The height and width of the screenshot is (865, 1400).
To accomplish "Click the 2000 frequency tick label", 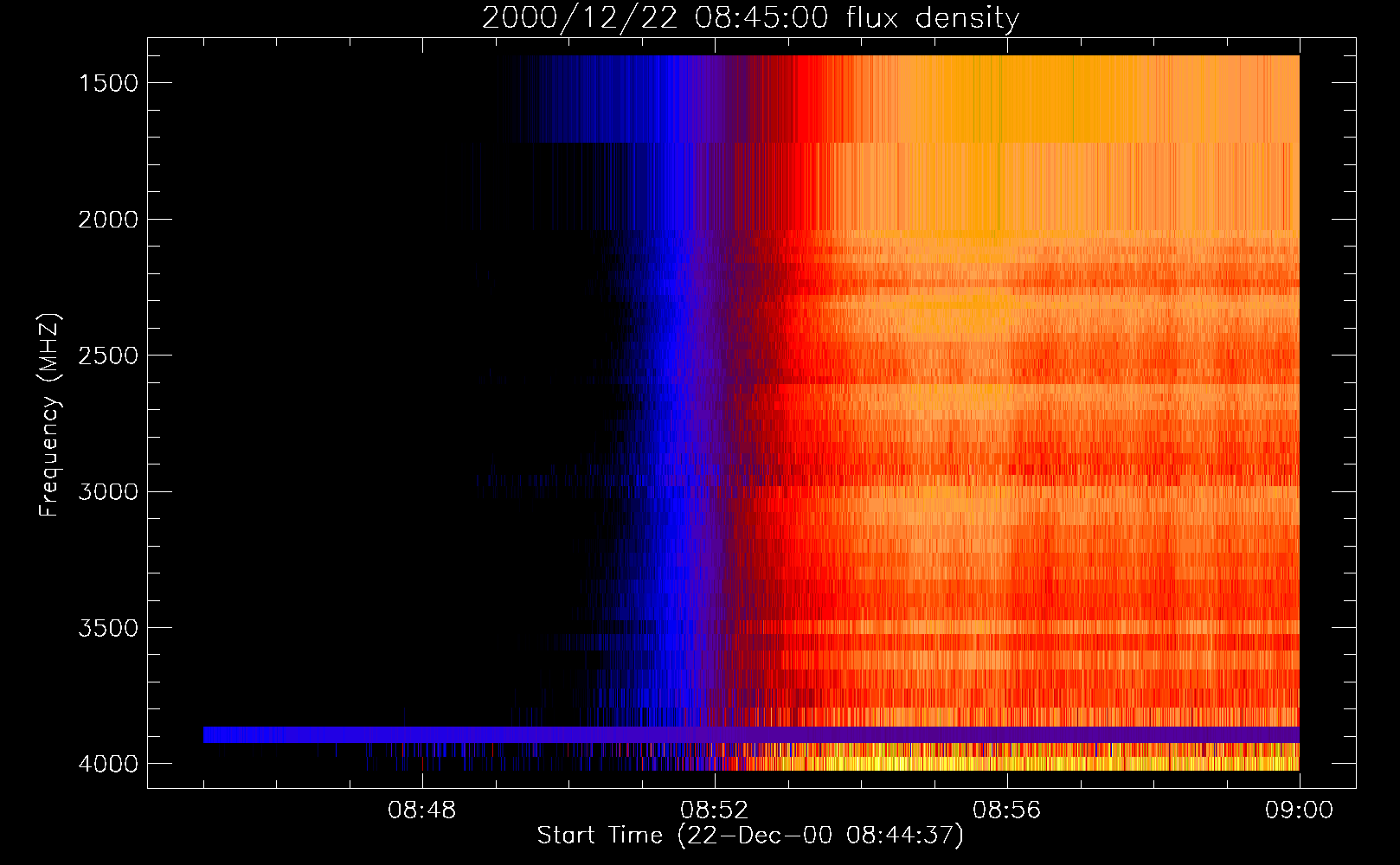I will [x=108, y=220].
